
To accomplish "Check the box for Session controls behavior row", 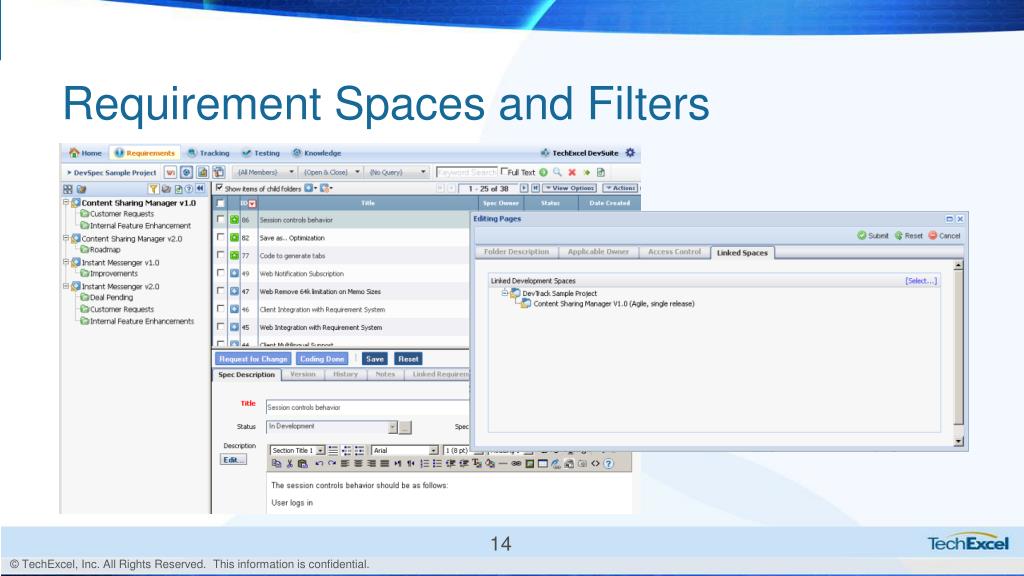I will 221,219.
